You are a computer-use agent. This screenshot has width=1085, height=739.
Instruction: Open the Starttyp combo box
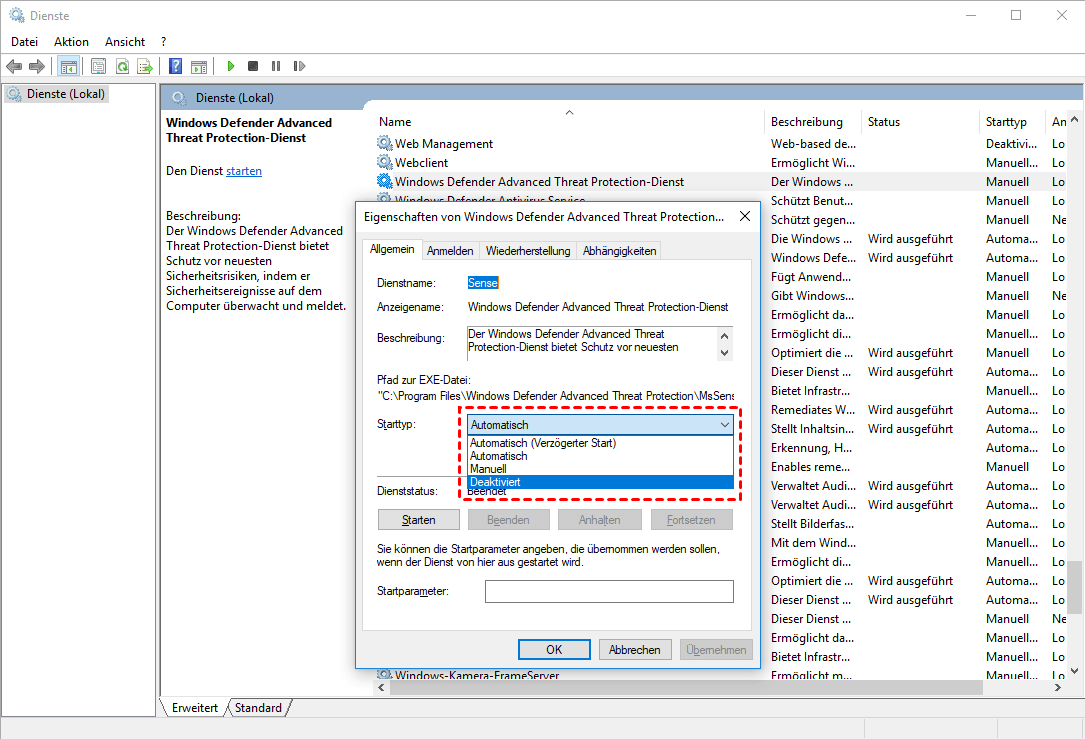[600, 425]
